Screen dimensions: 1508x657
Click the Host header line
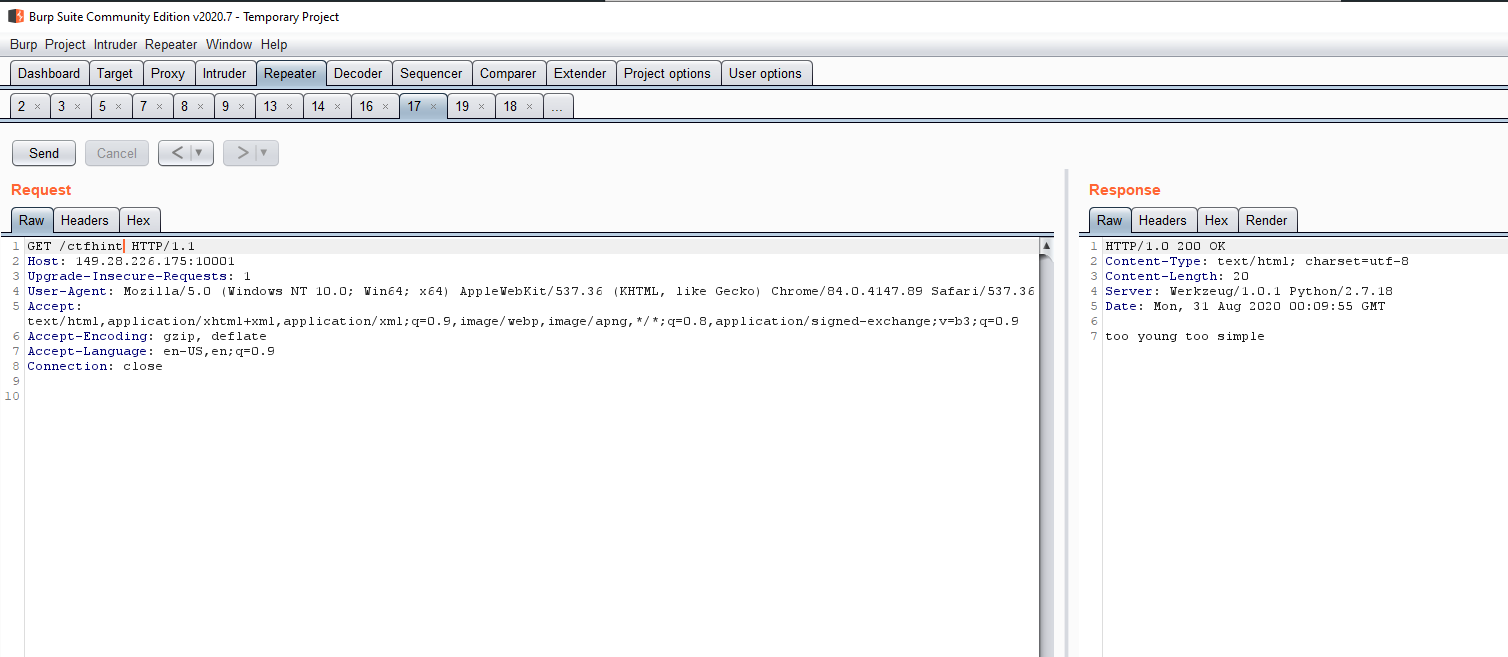[131, 261]
